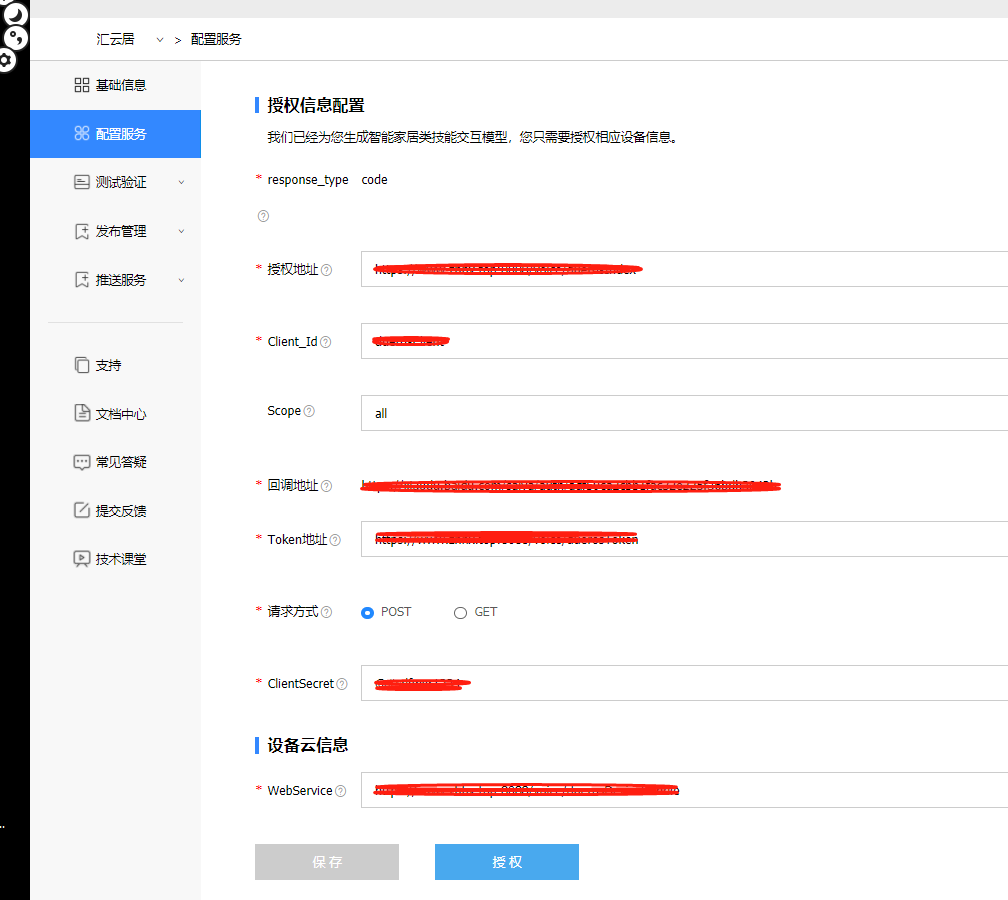Click the gear icon in left strip
Viewport: 1008px width, 900px height.
point(6,61)
